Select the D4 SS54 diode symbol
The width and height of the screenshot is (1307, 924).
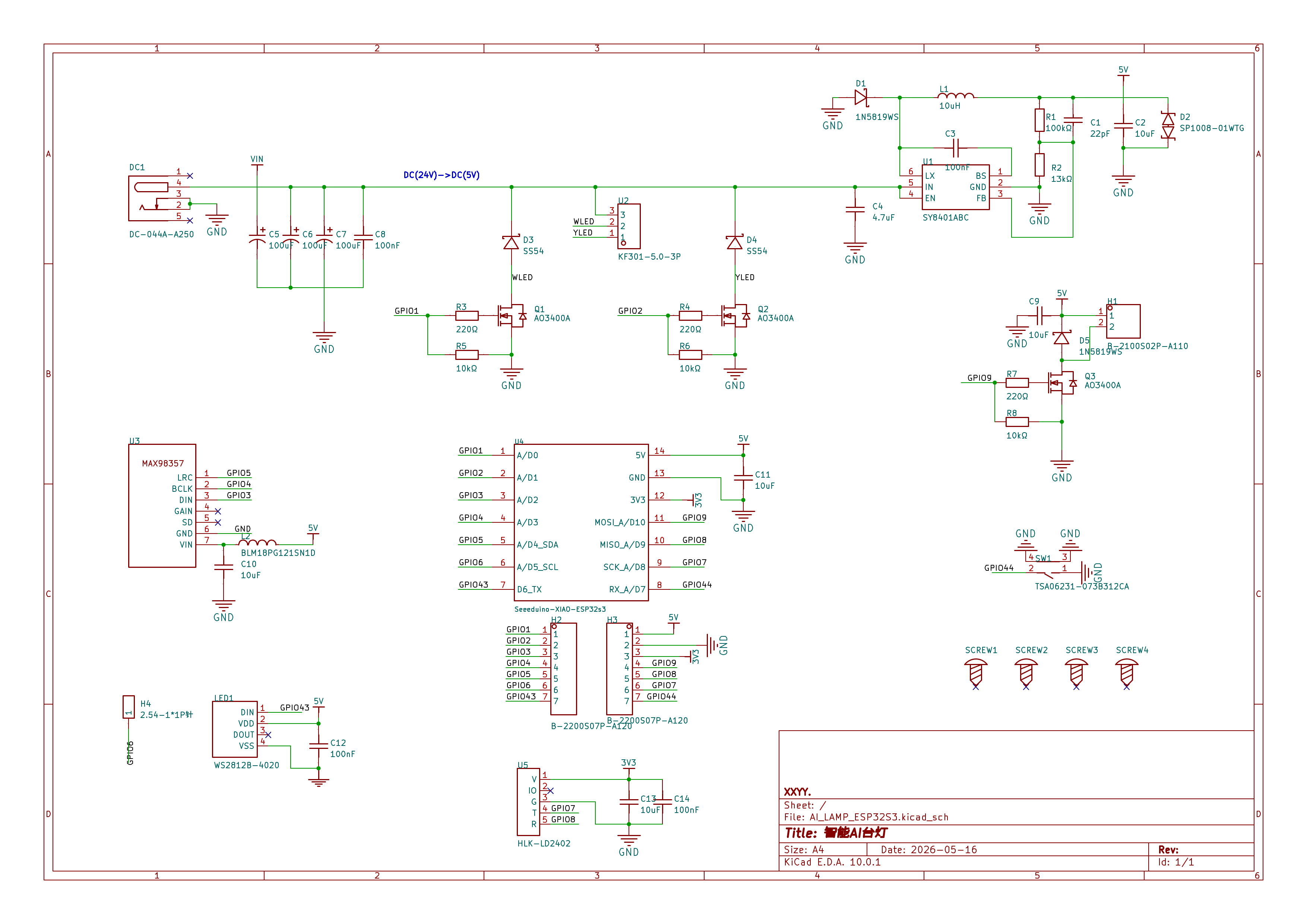tap(735, 243)
